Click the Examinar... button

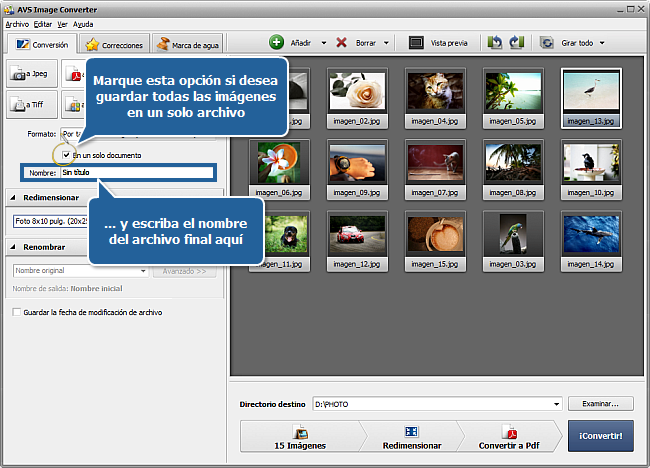click(600, 404)
